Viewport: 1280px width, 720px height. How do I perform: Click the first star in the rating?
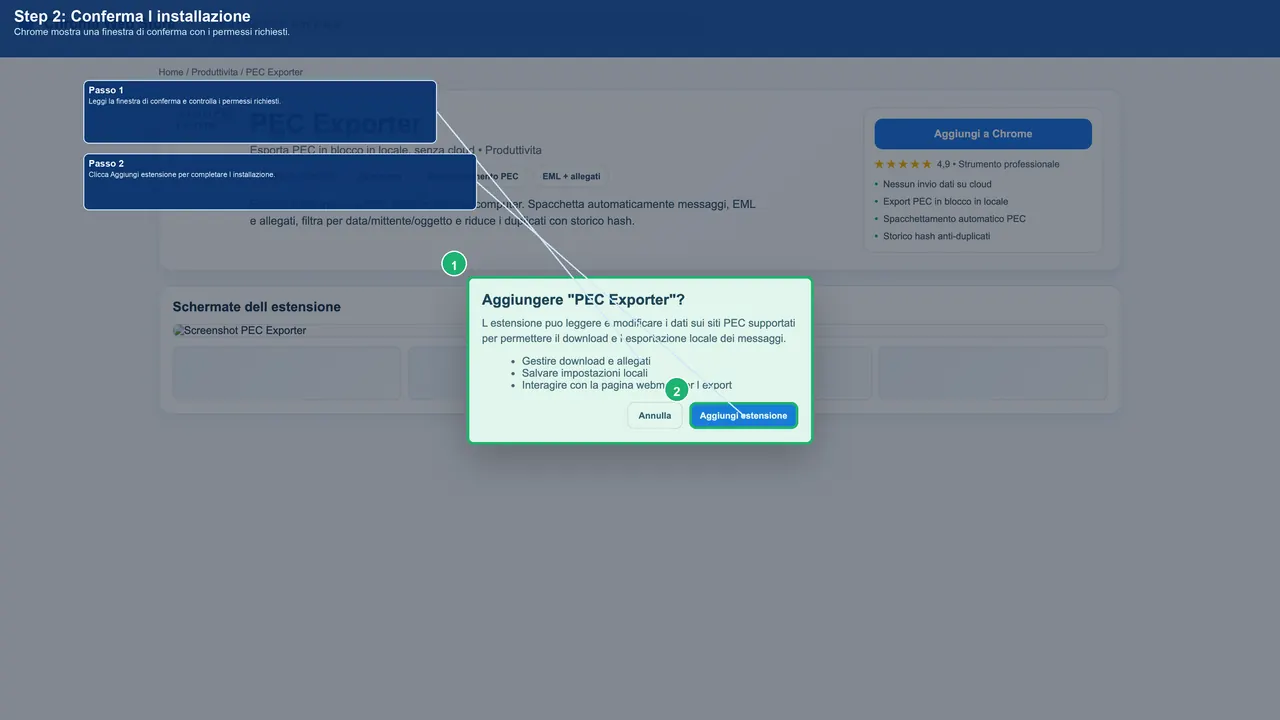(x=880, y=163)
